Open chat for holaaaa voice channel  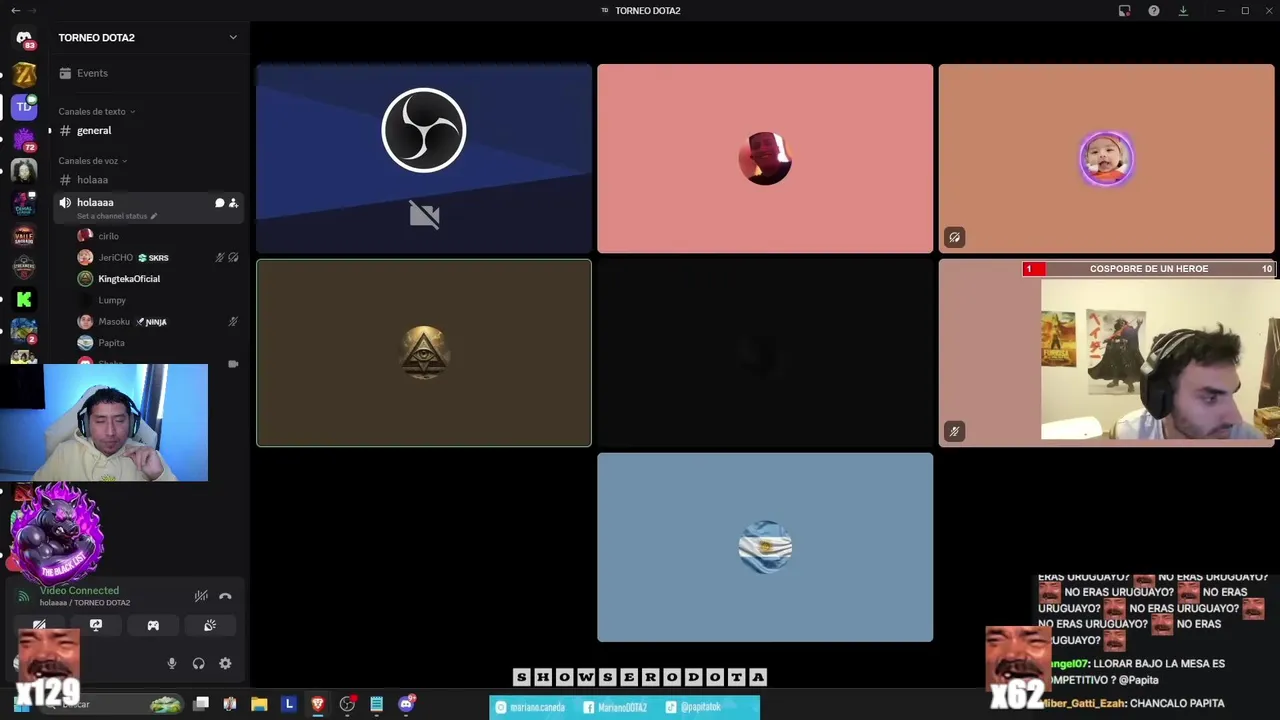219,203
